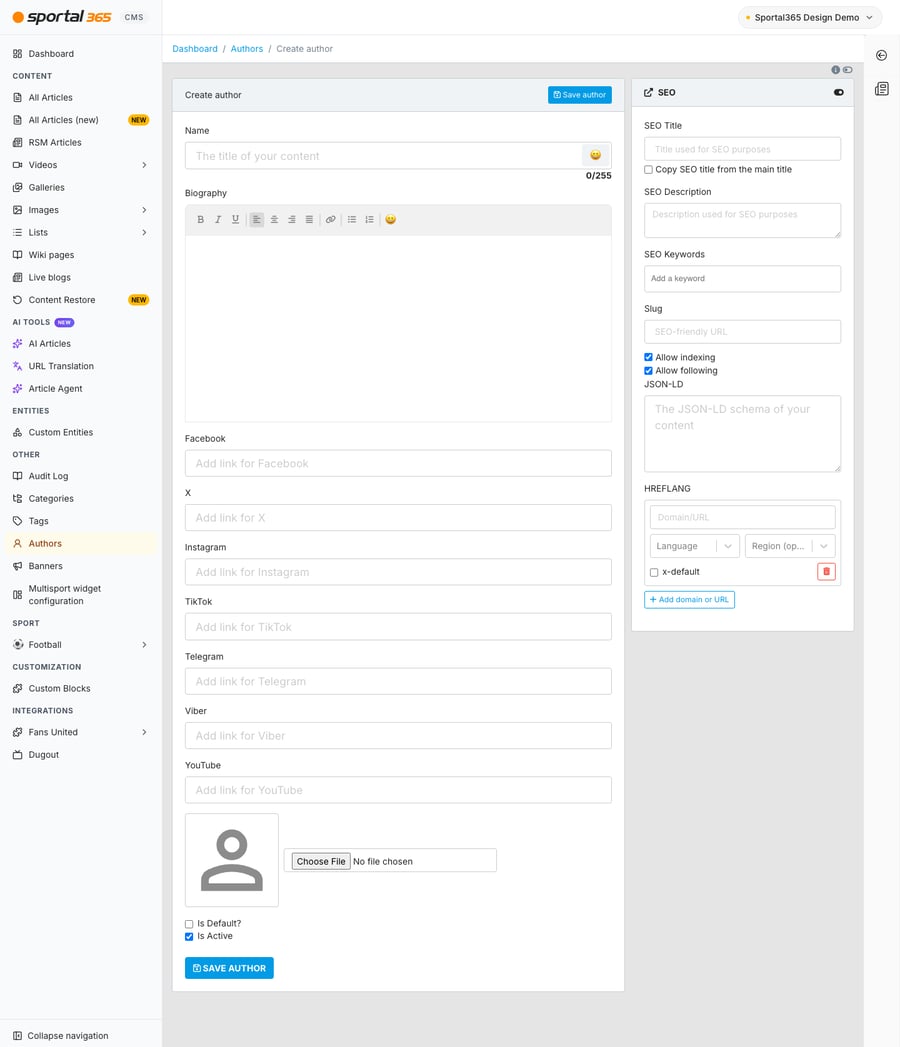Toggle underline formatting in Biography editor
This screenshot has width=900, height=1047.
pyautogui.click(x=235, y=220)
